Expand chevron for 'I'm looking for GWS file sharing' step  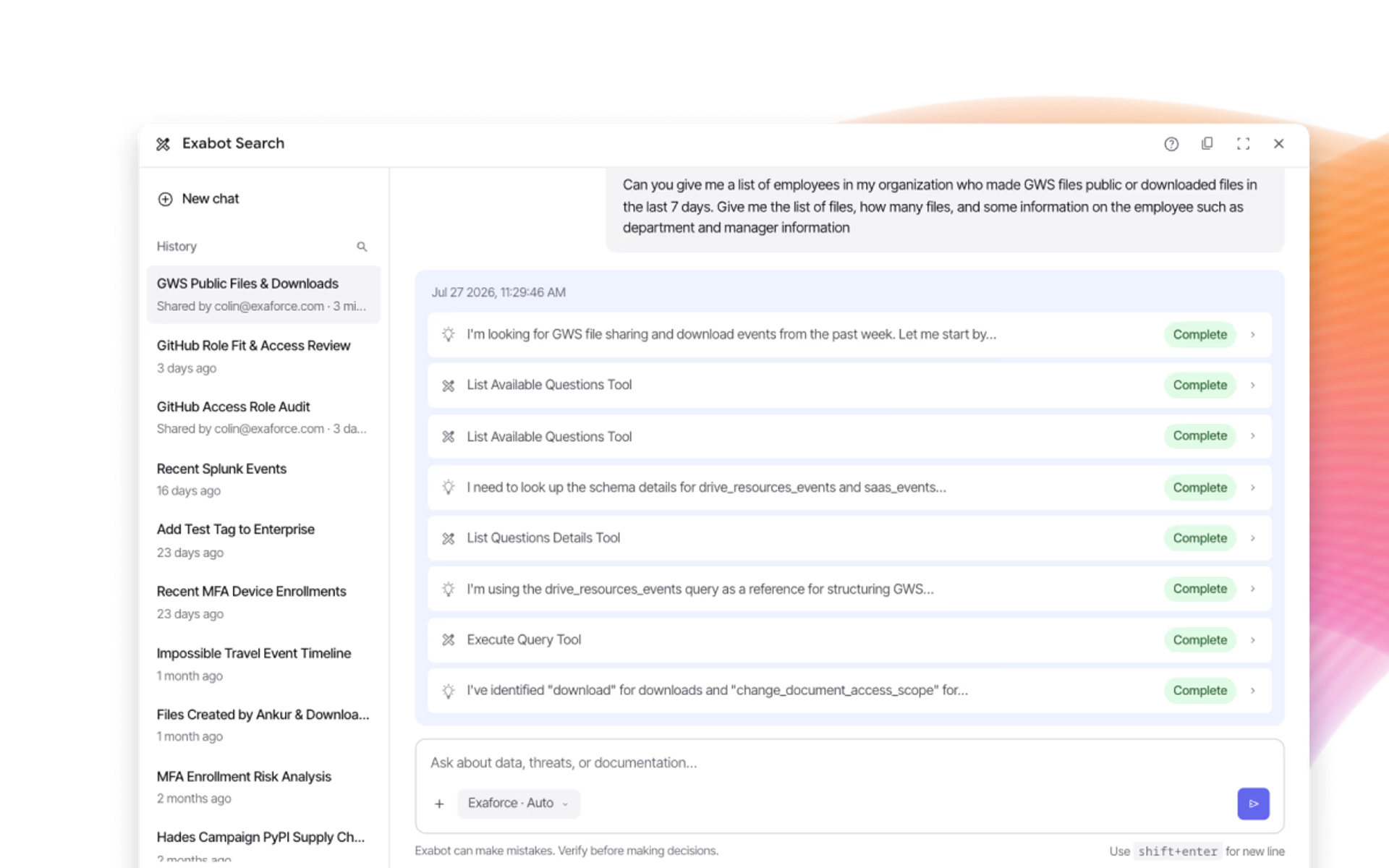tap(1253, 334)
